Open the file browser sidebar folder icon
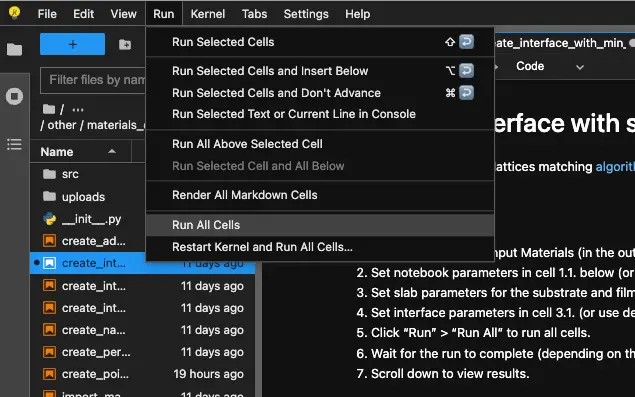Screen dimensions: 635x397 [15, 49]
